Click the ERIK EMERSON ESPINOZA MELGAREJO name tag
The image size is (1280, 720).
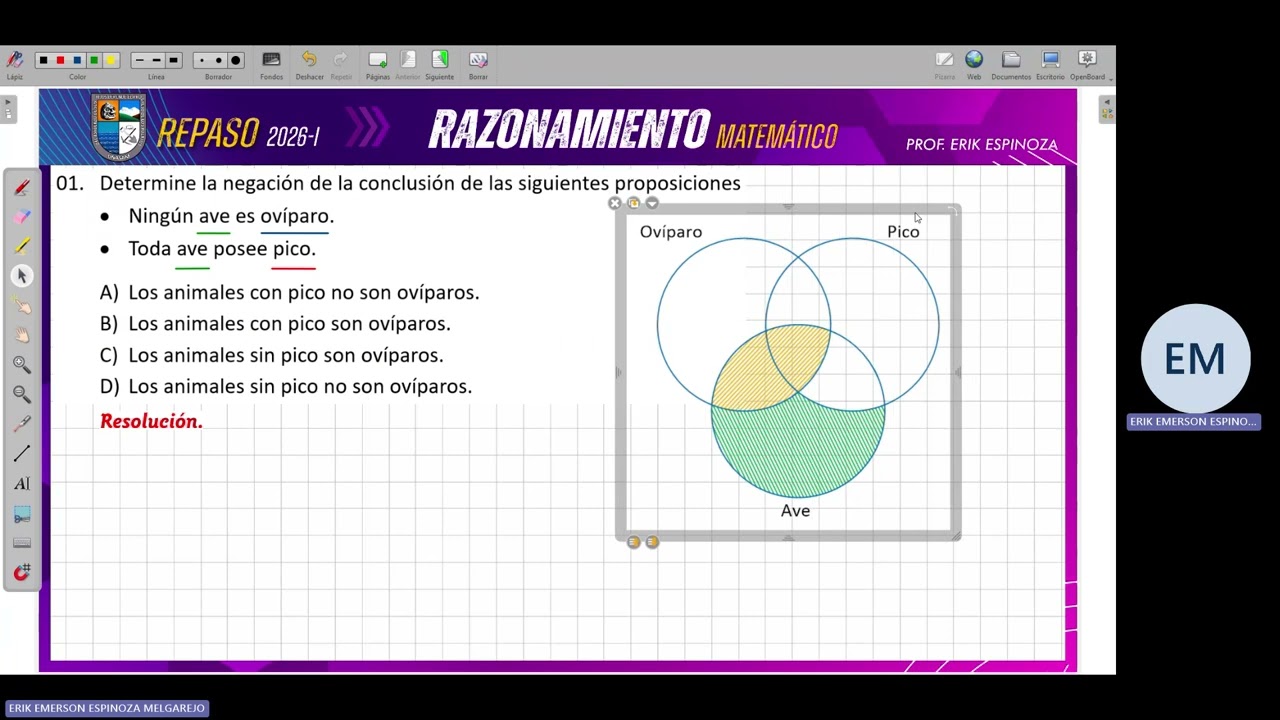(x=107, y=708)
